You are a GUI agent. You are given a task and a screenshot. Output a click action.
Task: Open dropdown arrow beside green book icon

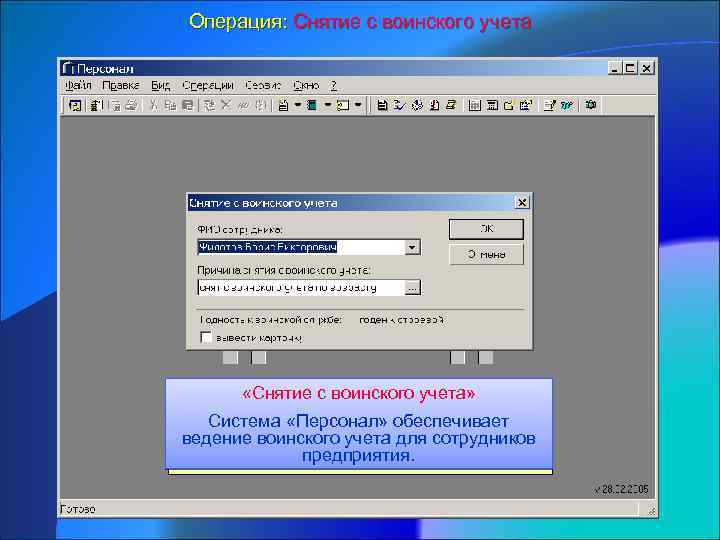pyautogui.click(x=327, y=105)
